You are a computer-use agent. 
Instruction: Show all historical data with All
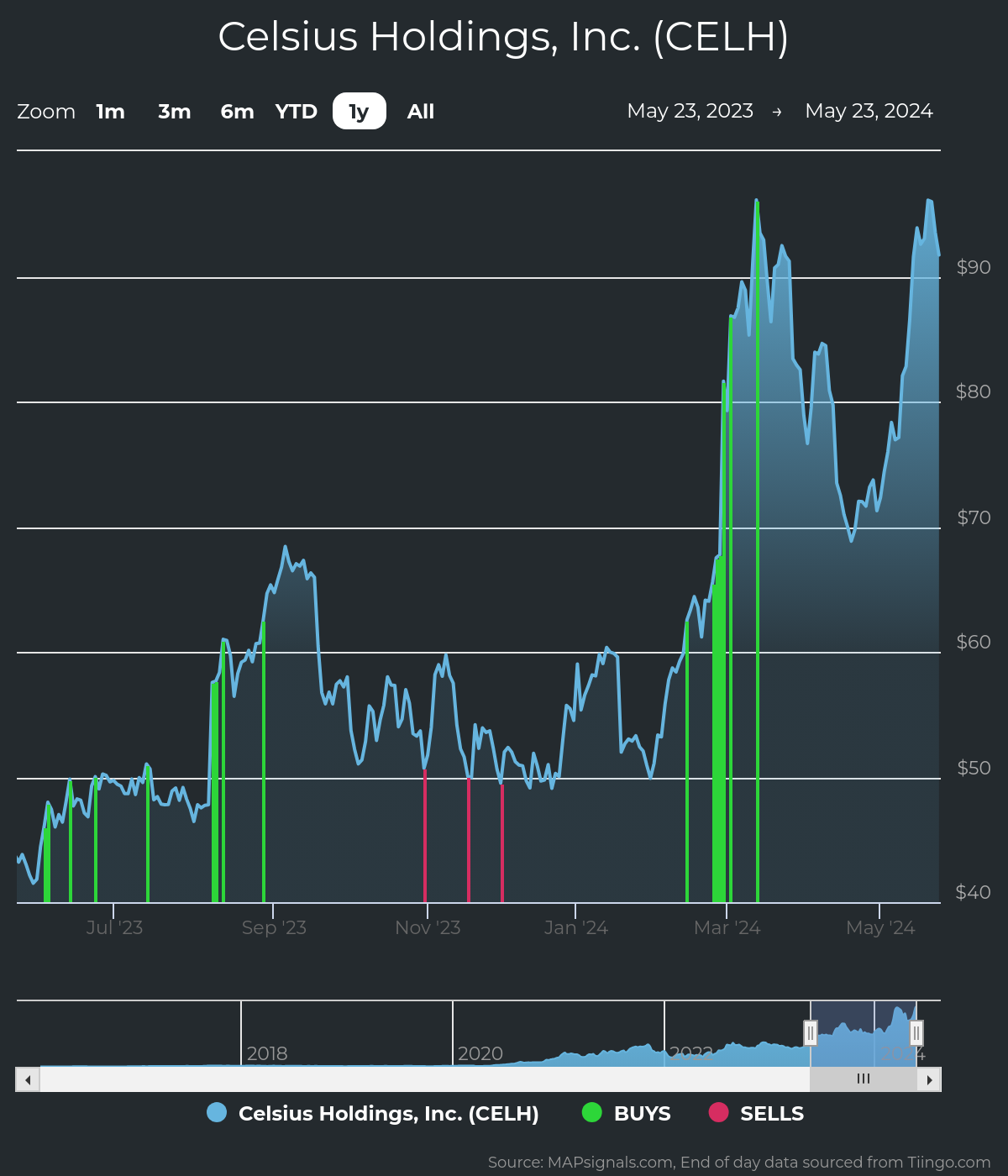click(x=420, y=111)
